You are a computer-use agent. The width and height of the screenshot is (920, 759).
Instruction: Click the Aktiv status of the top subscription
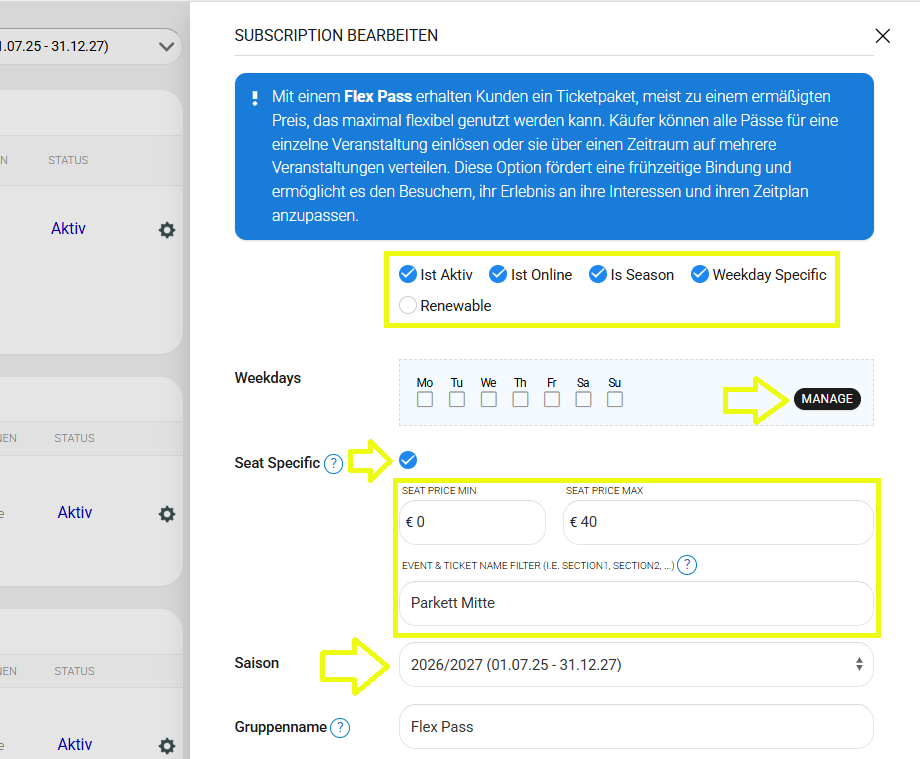tap(69, 229)
